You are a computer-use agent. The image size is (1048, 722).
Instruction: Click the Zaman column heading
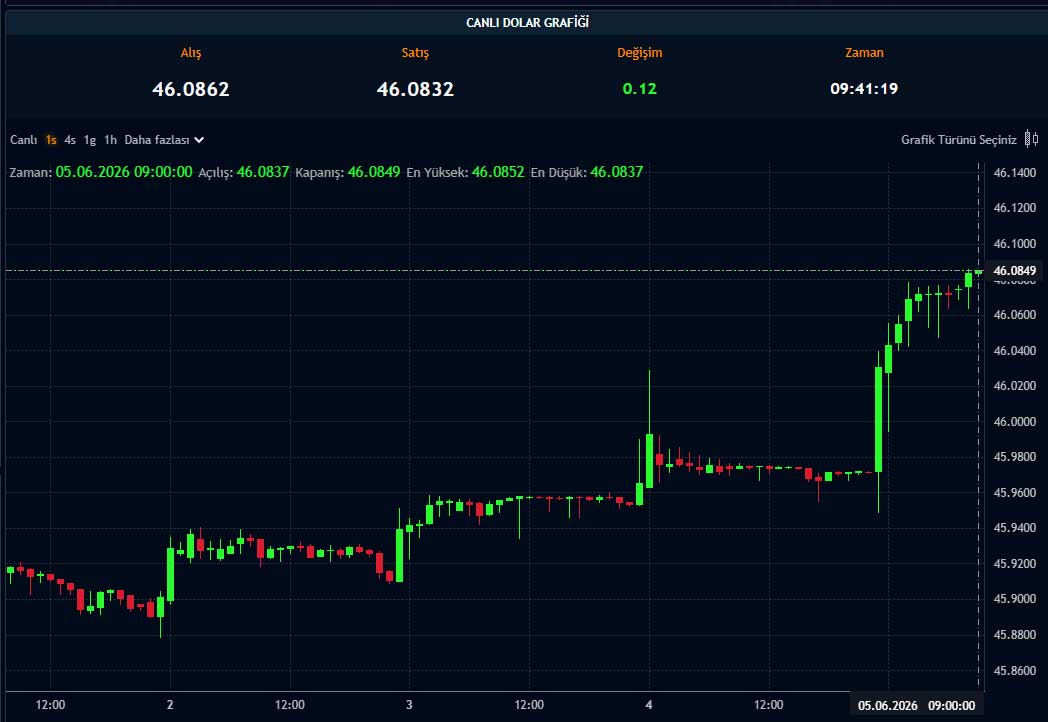(864, 53)
